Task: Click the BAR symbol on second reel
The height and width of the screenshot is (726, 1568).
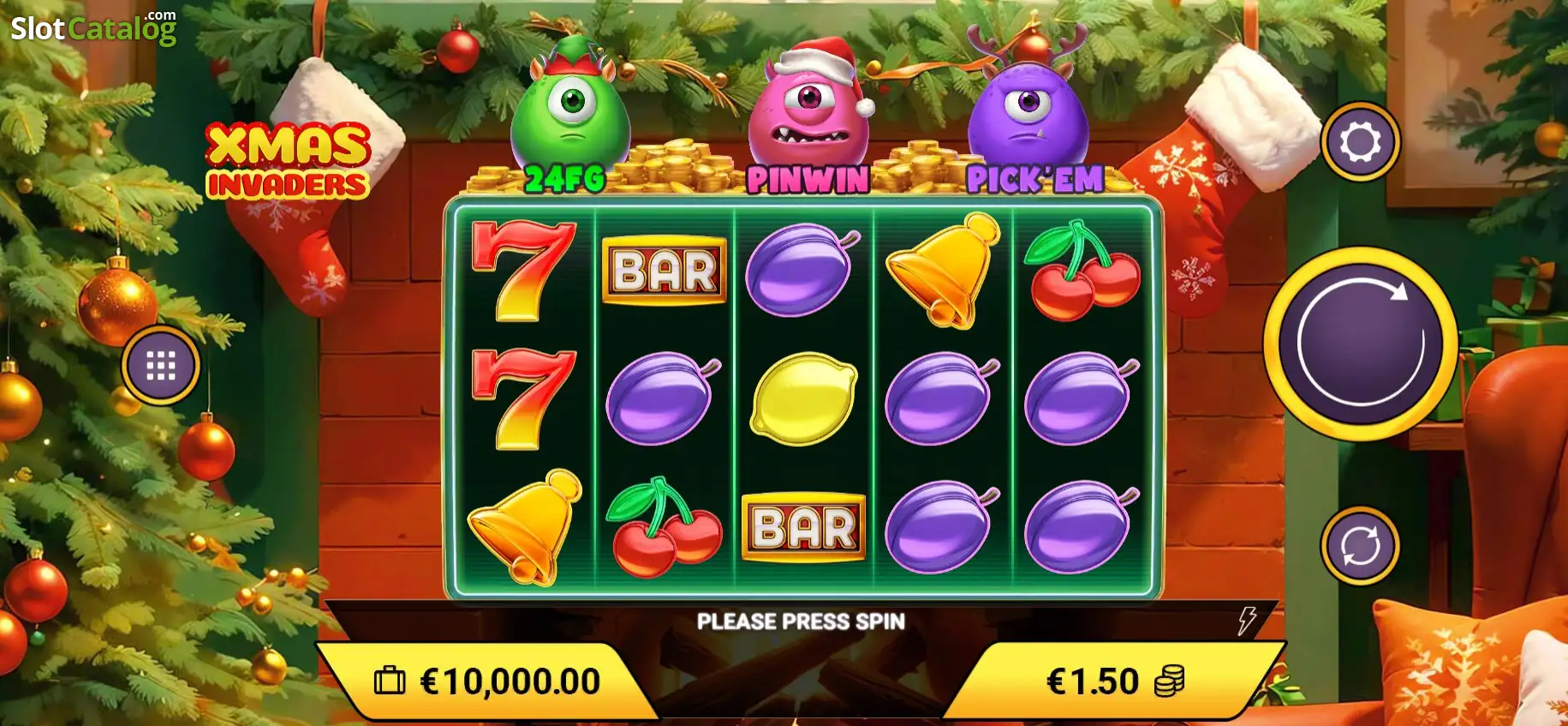Action: coord(665,271)
